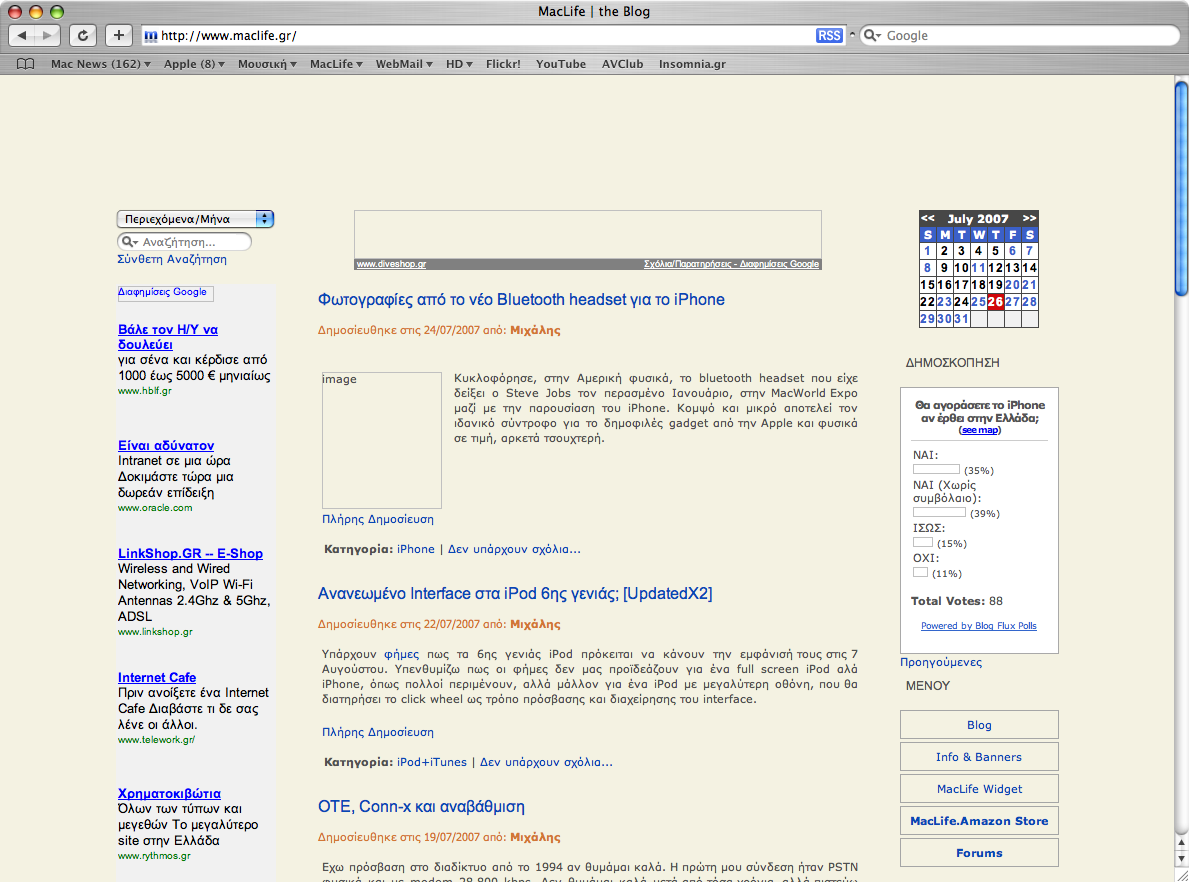The width and height of the screenshot is (1189, 882).
Task: Open the HD bookmarks folder
Action: click(x=459, y=64)
